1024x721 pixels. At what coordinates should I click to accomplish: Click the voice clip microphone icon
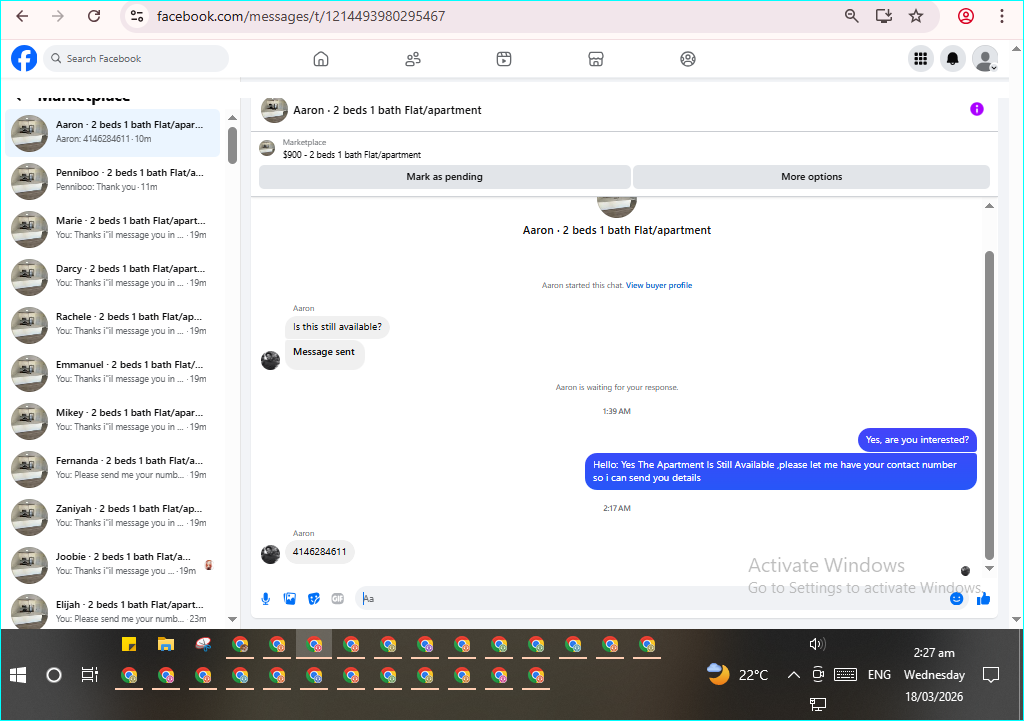click(x=266, y=599)
